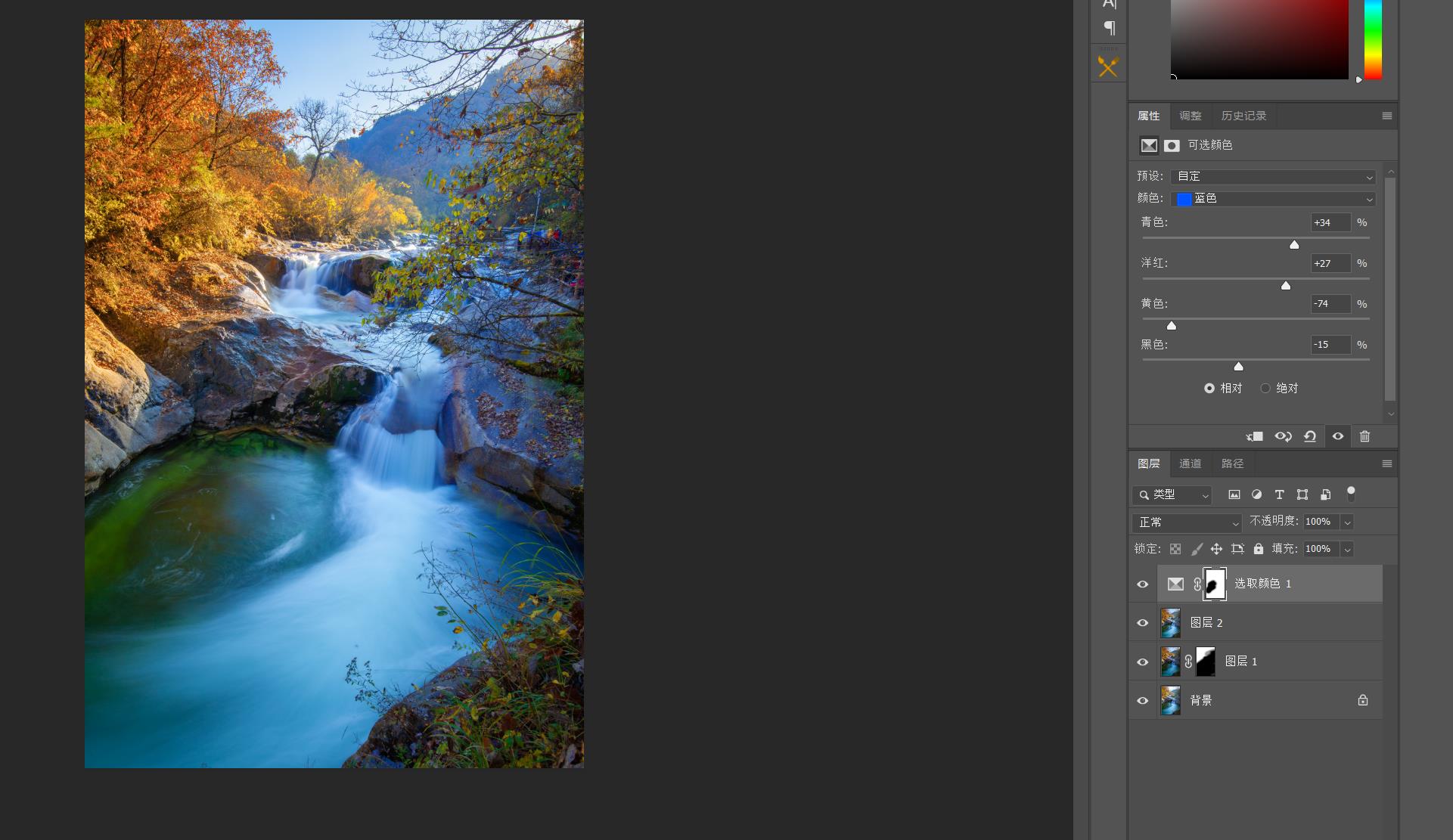Click the clip to layer icon
The width and height of the screenshot is (1453, 840).
point(1255,436)
